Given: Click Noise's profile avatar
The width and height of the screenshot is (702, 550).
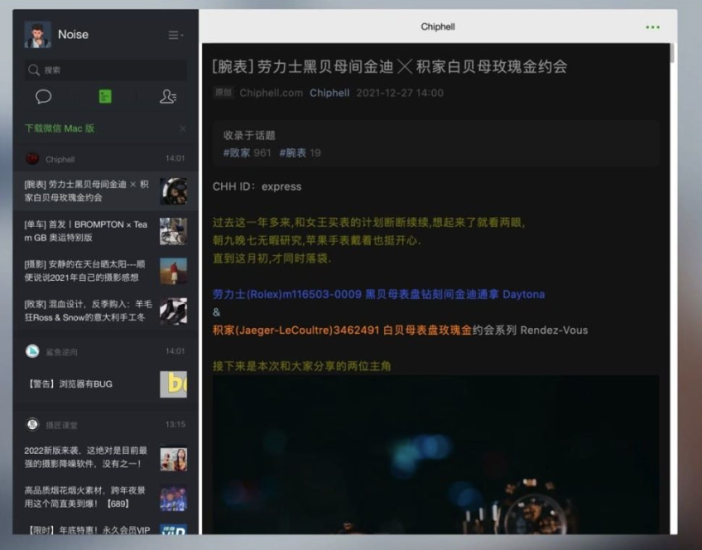Looking at the screenshot, I should [x=38, y=34].
